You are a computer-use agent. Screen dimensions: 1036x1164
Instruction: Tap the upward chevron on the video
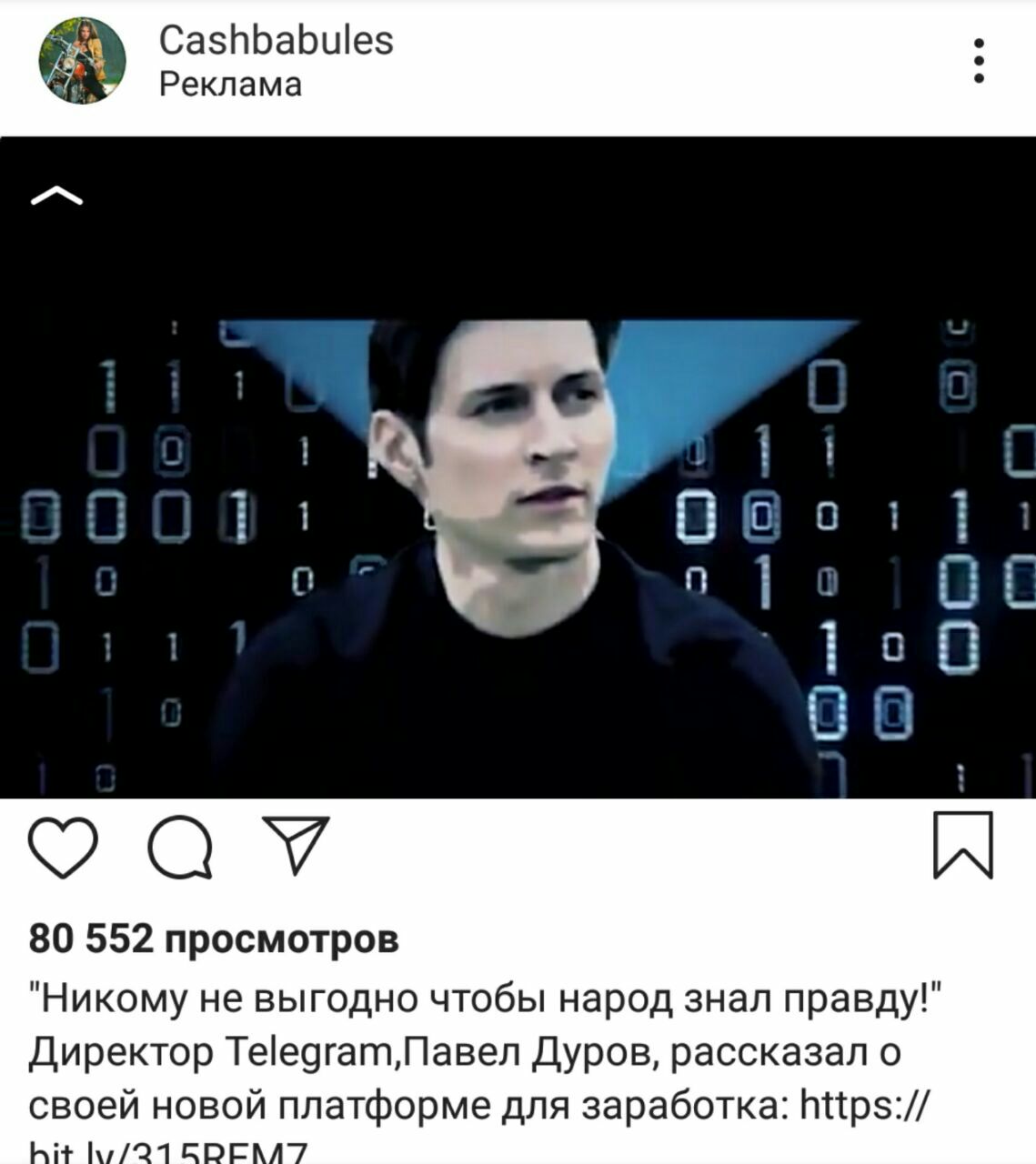point(56,196)
